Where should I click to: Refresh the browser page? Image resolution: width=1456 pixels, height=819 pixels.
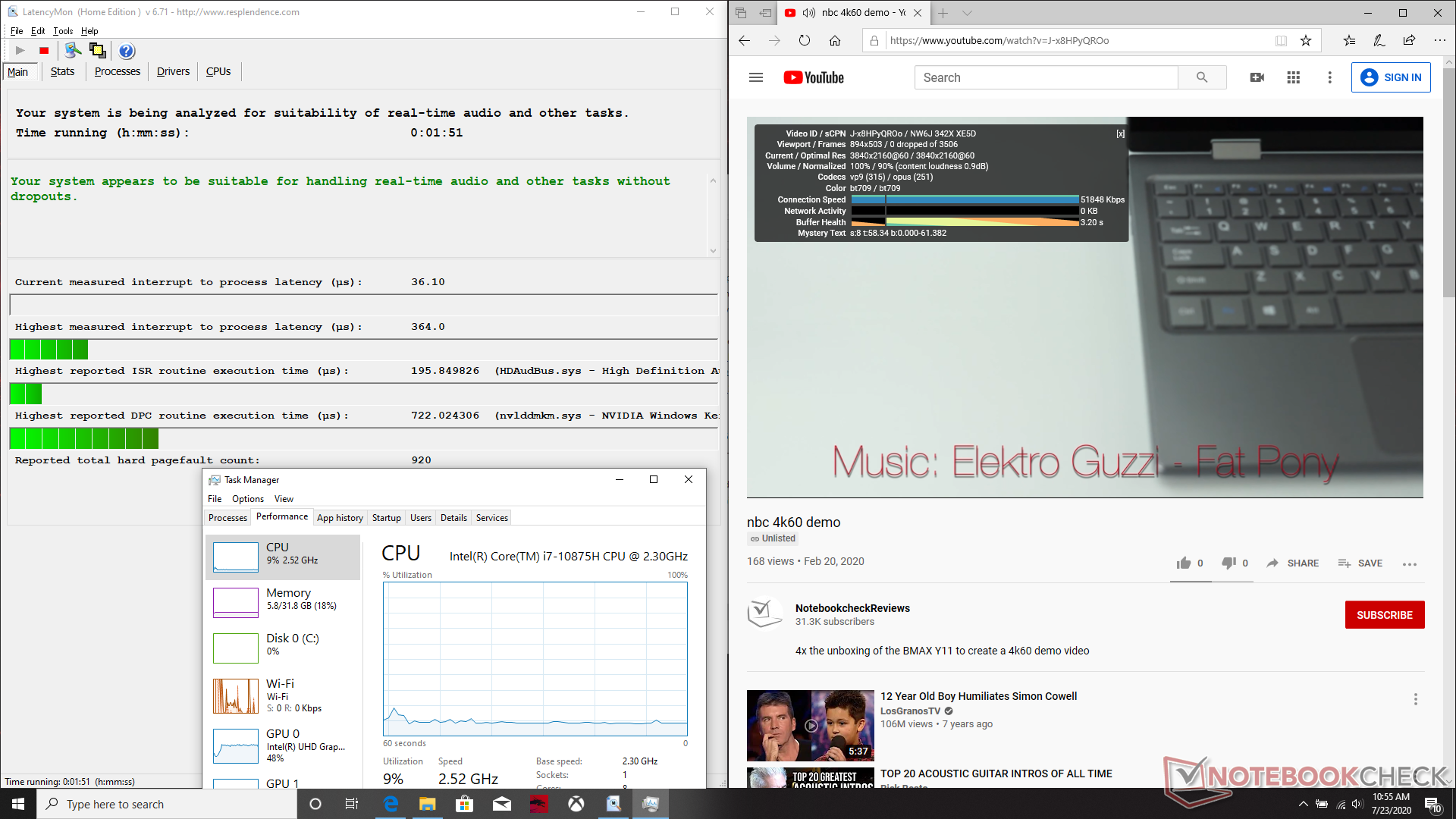(805, 40)
